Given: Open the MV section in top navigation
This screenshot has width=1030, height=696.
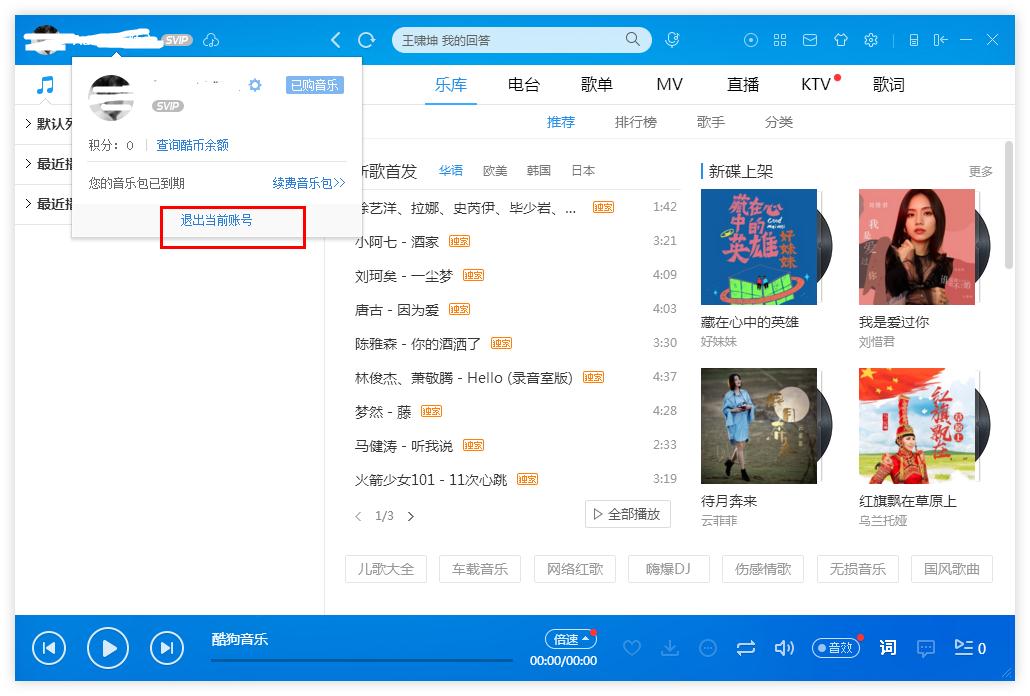Looking at the screenshot, I should pos(668,85).
